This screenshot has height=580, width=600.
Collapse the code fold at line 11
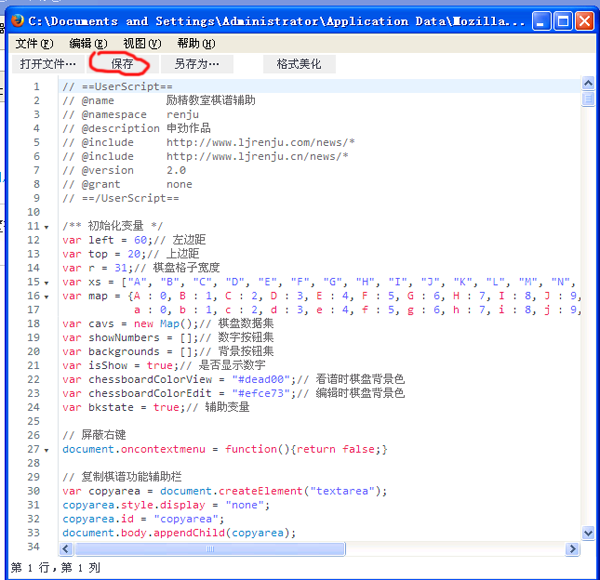coord(47,227)
